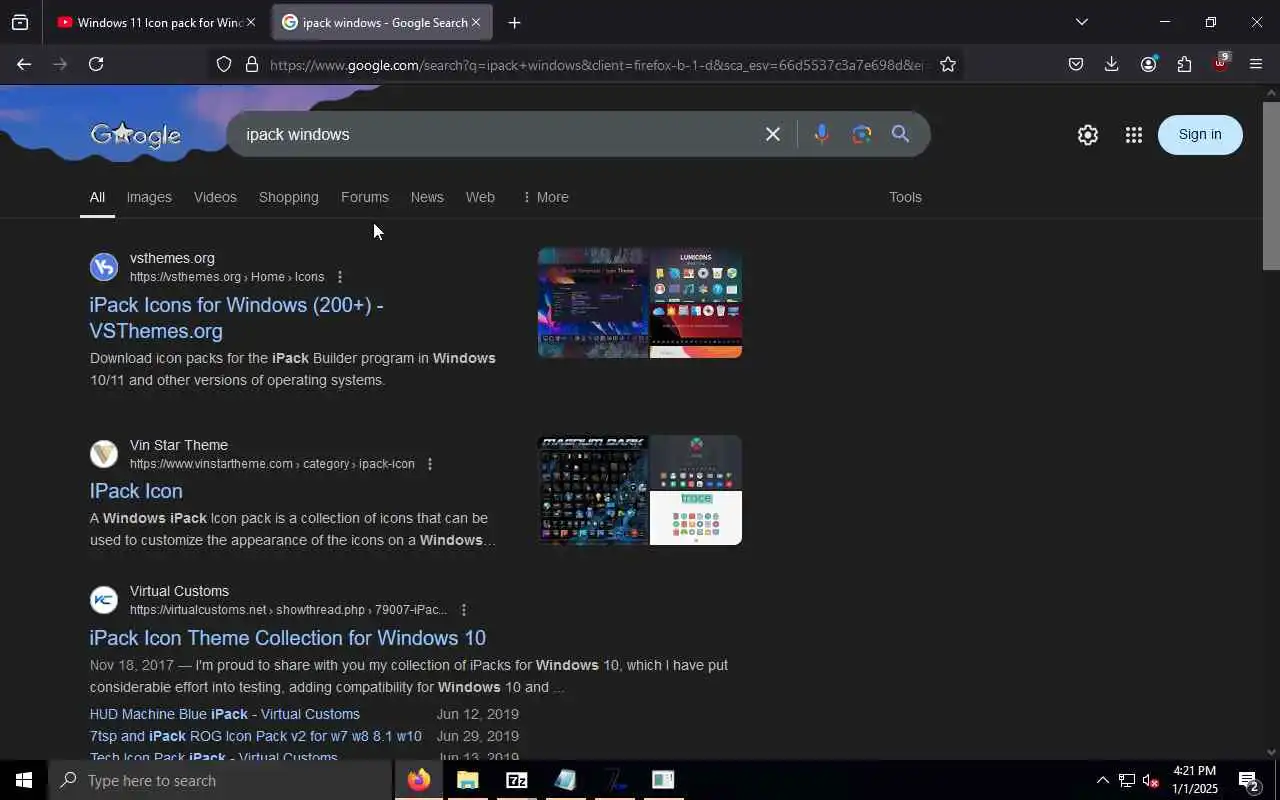
Task: Go to Google homepage via logo
Action: tap(135, 135)
